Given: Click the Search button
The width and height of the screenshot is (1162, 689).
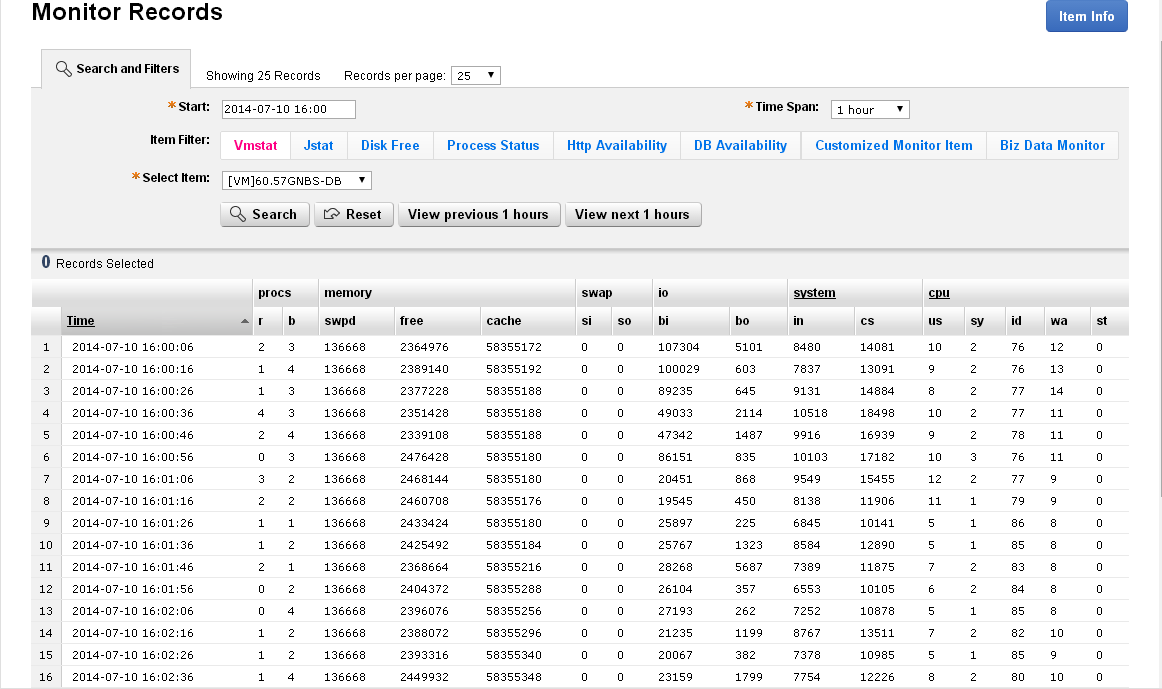Looking at the screenshot, I should pos(265,214).
